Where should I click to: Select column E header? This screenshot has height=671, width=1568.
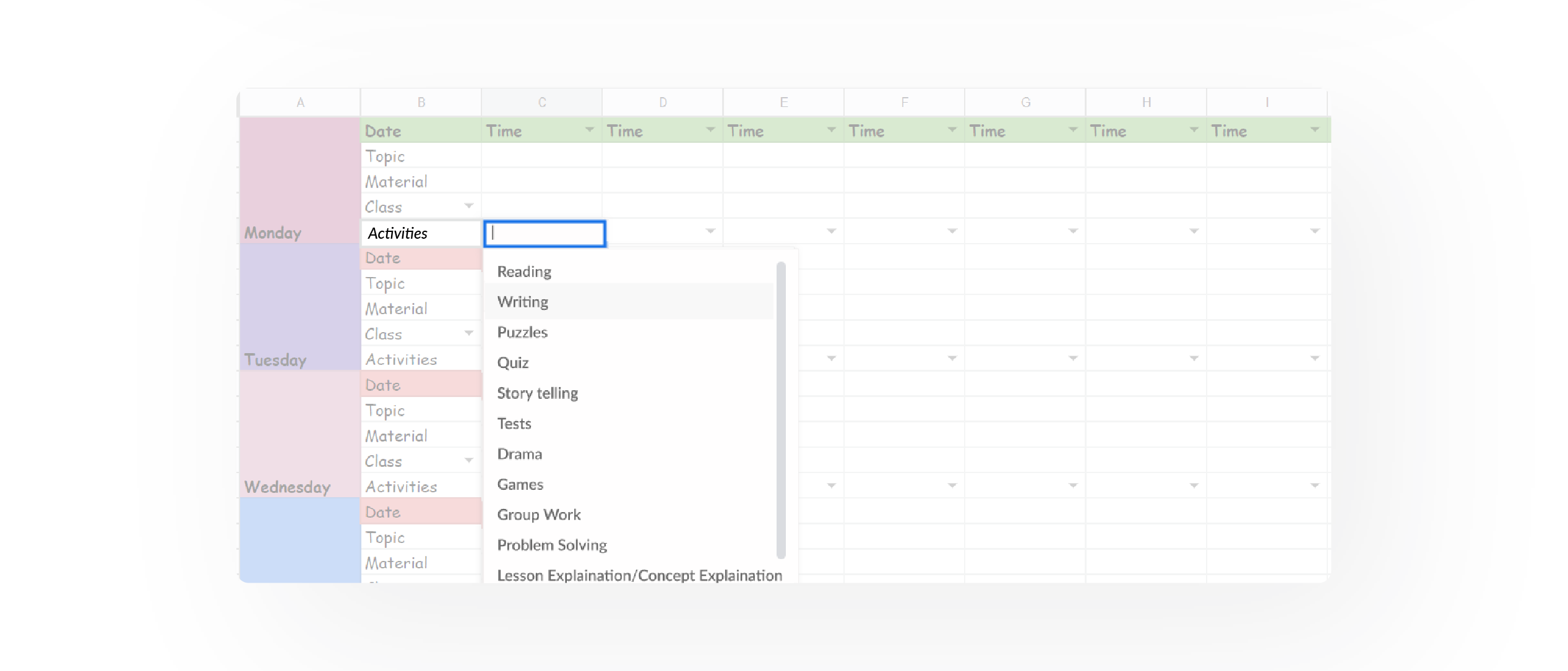pos(783,102)
